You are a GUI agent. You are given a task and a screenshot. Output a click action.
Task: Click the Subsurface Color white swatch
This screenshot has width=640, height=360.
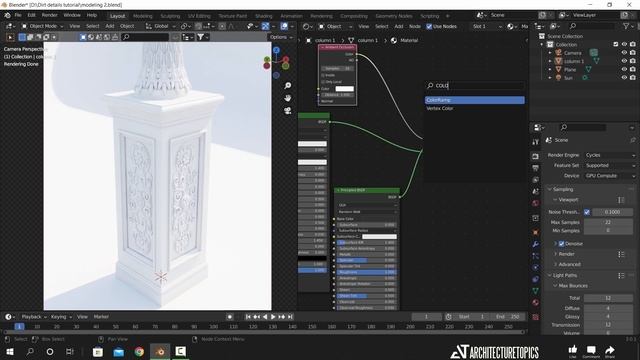(379, 237)
